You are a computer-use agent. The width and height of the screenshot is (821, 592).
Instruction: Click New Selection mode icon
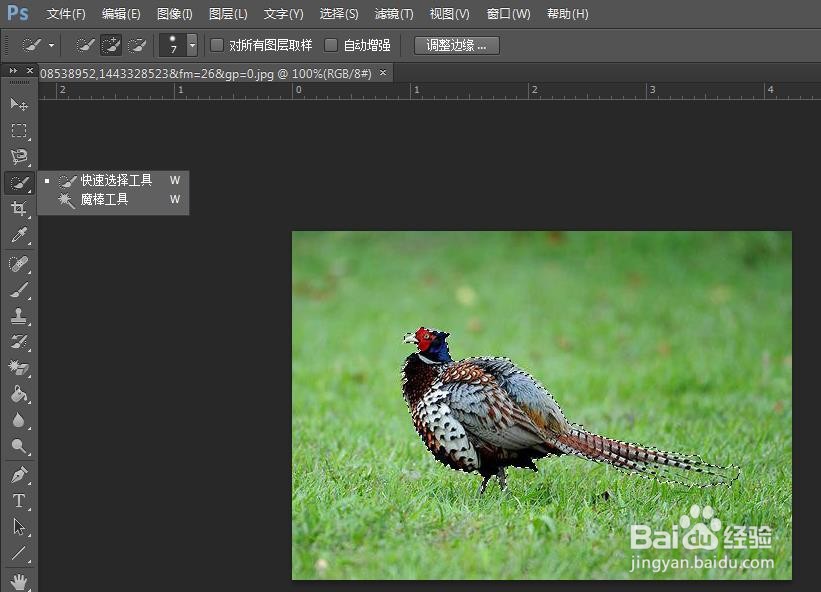pos(85,45)
